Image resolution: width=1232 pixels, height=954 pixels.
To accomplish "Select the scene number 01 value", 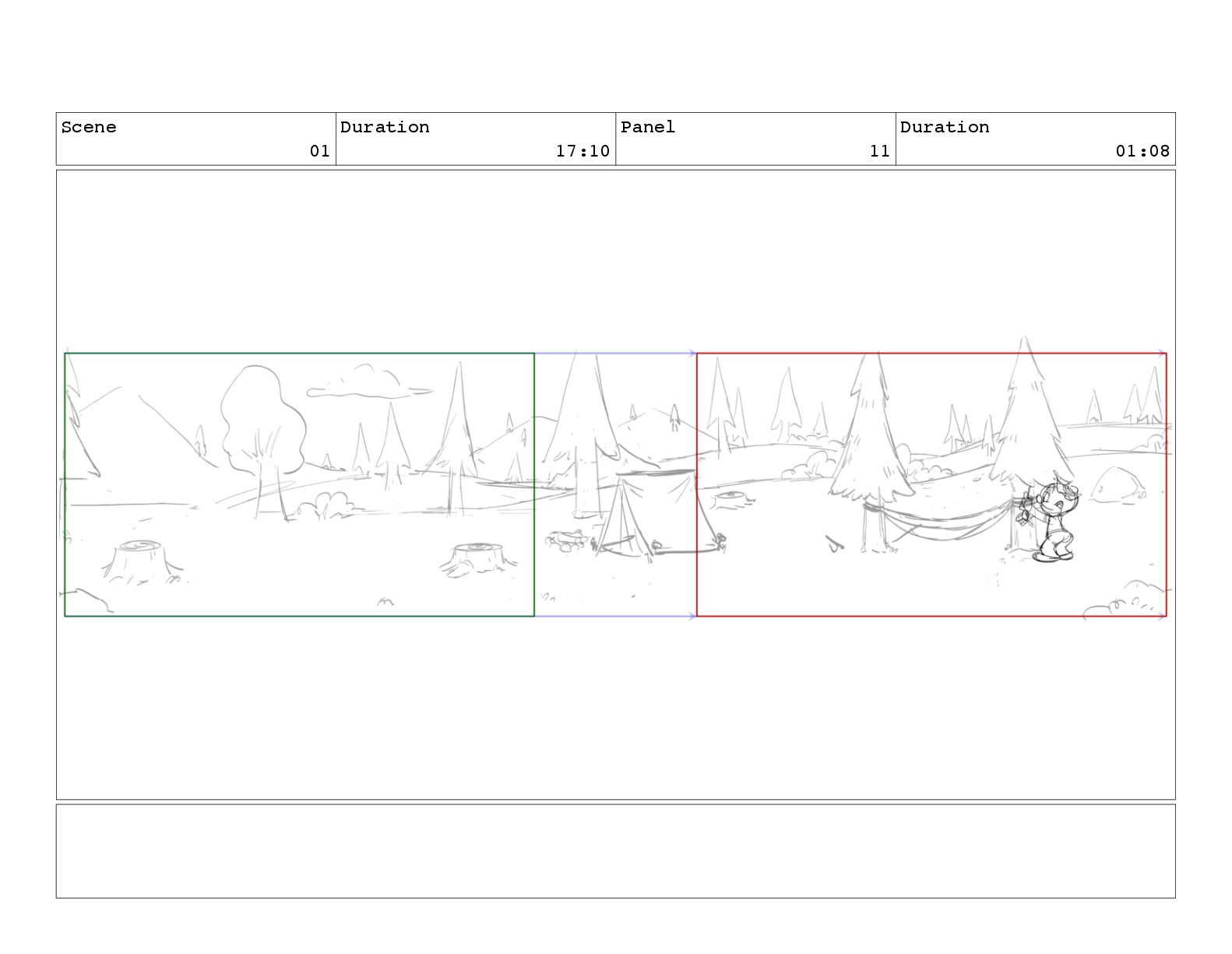I will click(x=320, y=151).
